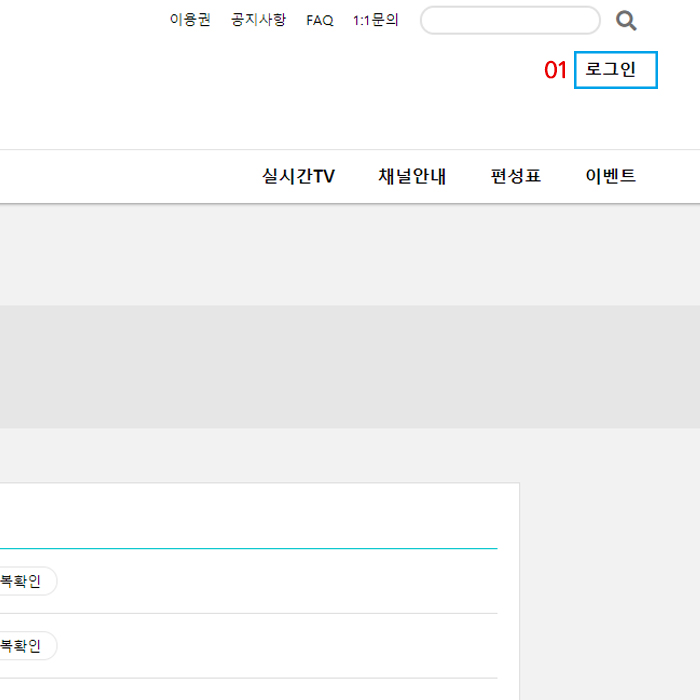Select the 이벤트 menu item
This screenshot has width=700, height=700.
[610, 177]
